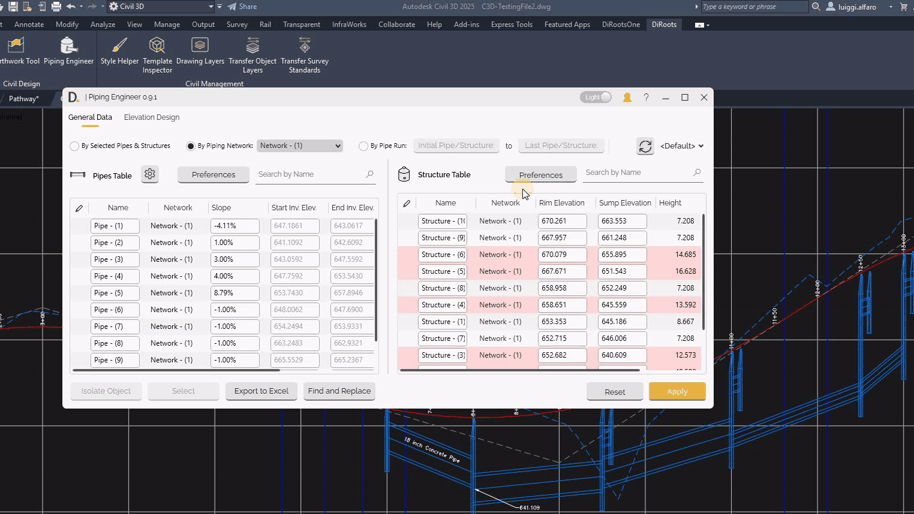
Task: Open Pipes Table settings gear
Action: point(150,175)
